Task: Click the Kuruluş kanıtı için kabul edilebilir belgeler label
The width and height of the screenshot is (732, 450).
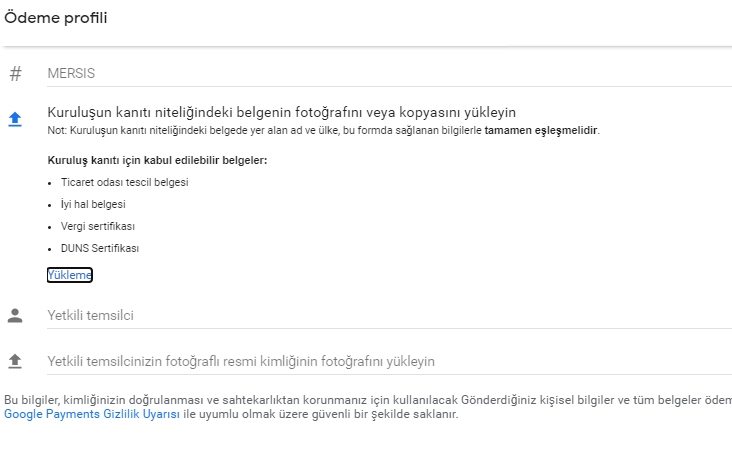Action: (x=157, y=160)
